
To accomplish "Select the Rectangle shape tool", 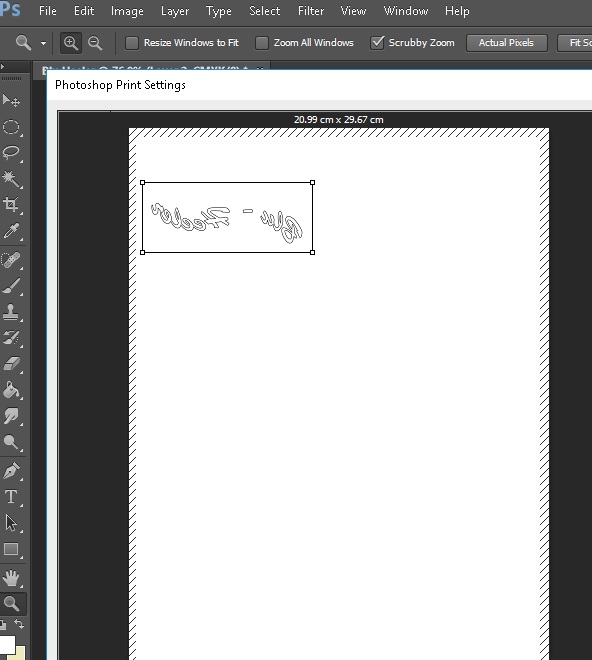I will [x=11, y=549].
